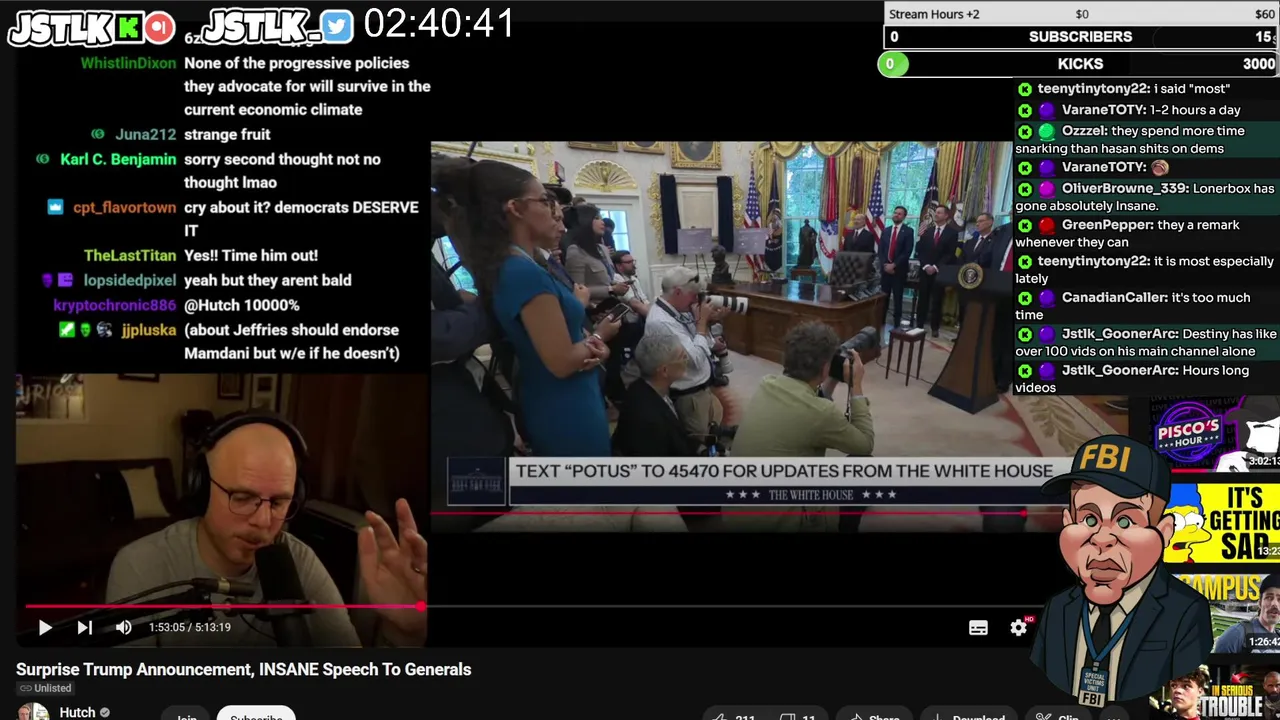Seek using the red video progress bar

(222, 606)
